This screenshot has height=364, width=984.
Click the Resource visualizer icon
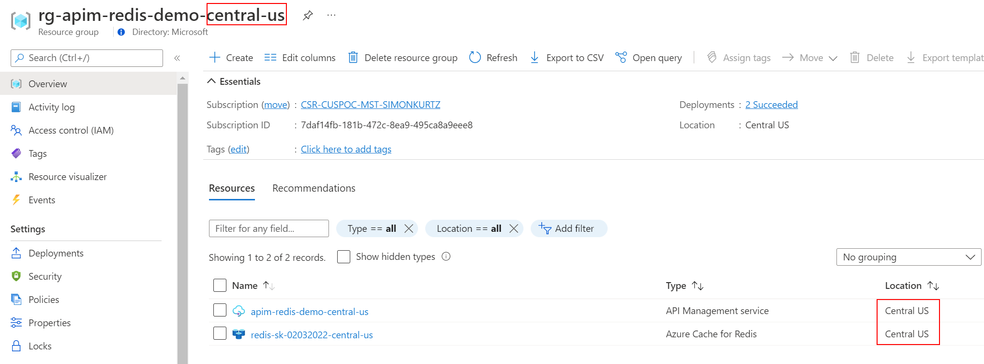click(17, 177)
